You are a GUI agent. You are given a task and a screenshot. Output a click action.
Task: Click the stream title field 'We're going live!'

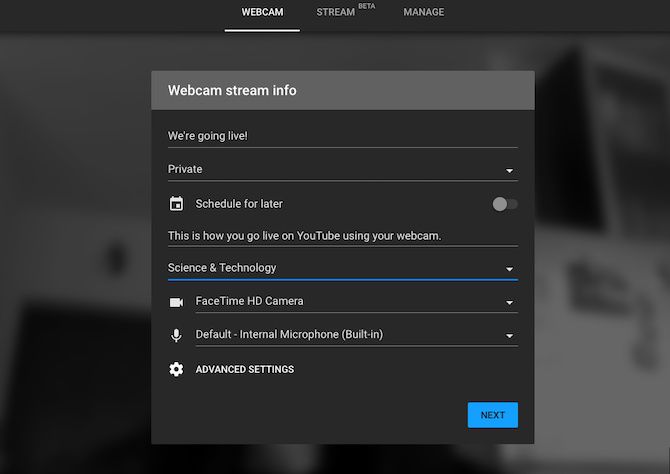point(342,136)
